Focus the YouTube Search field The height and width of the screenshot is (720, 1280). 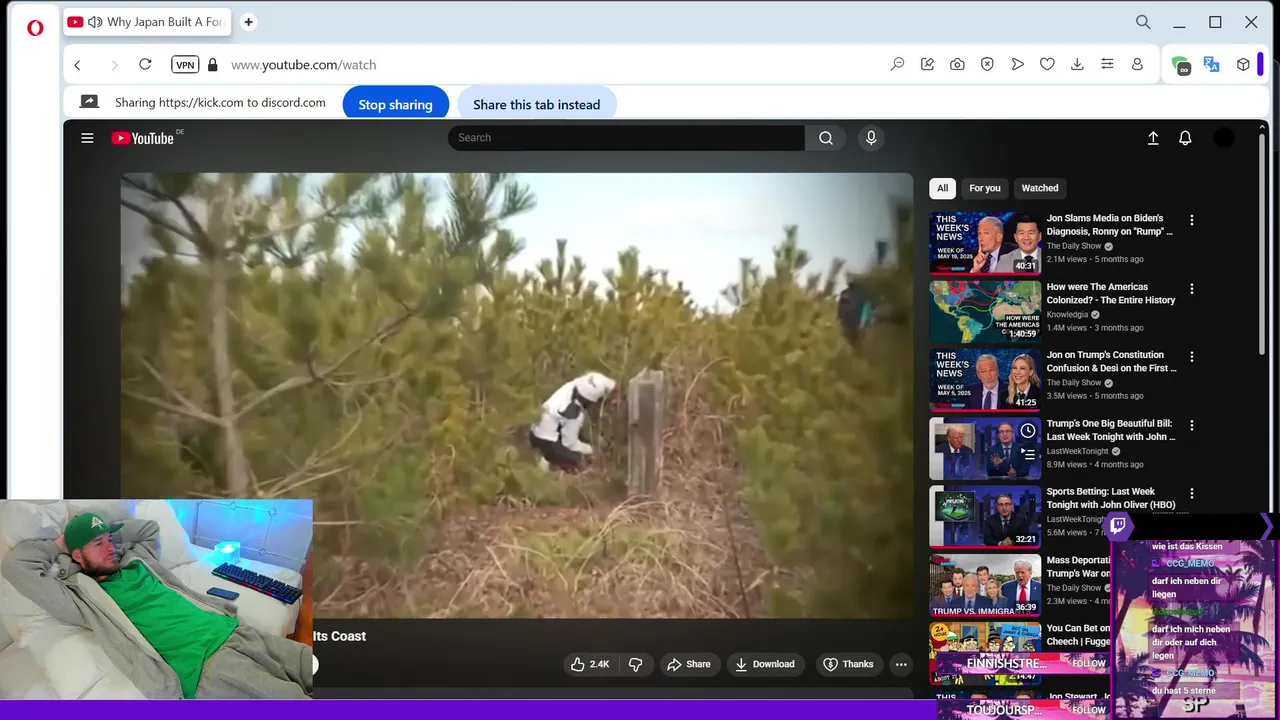coord(626,138)
